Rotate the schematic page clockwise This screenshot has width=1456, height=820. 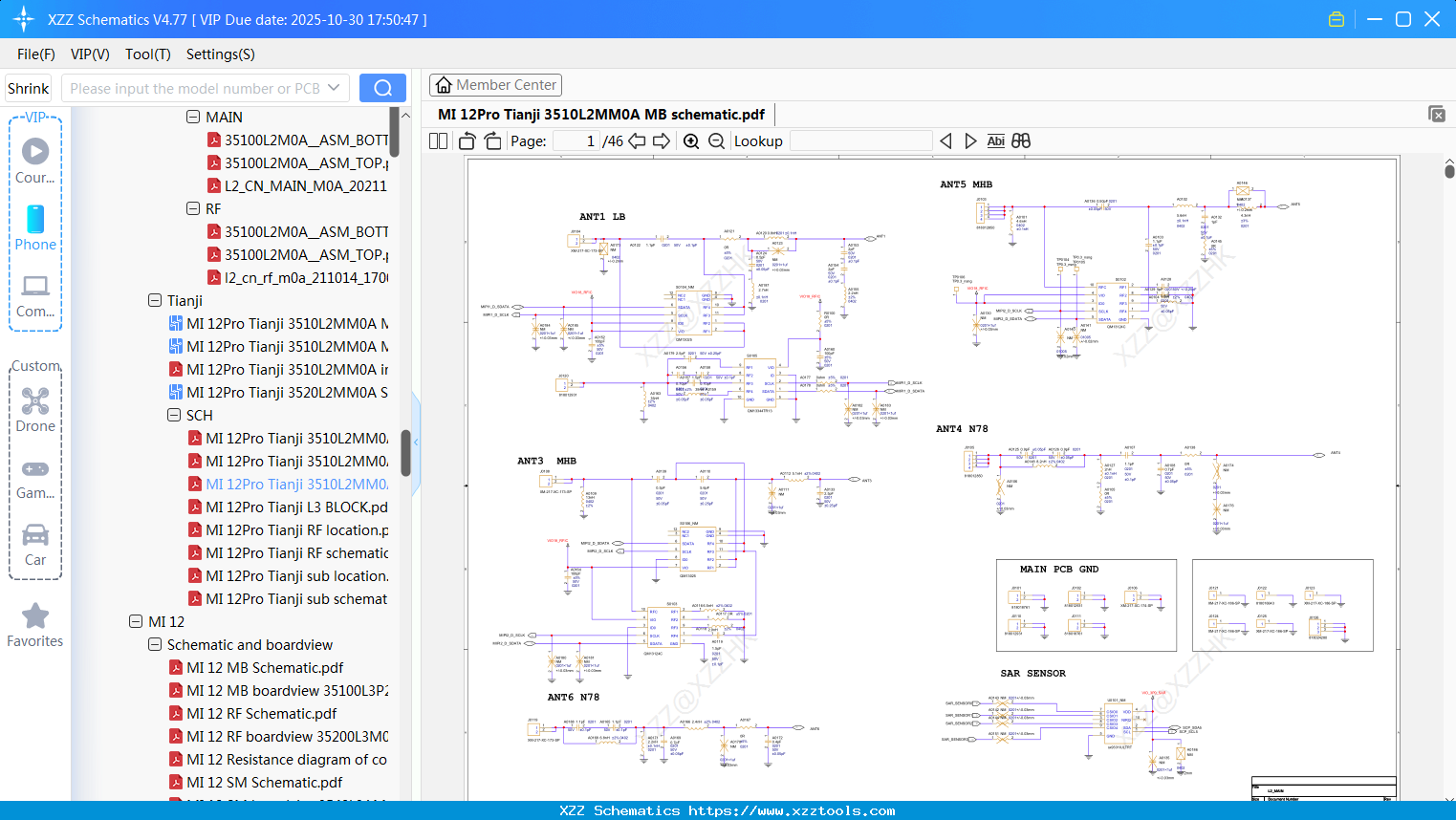tap(491, 140)
